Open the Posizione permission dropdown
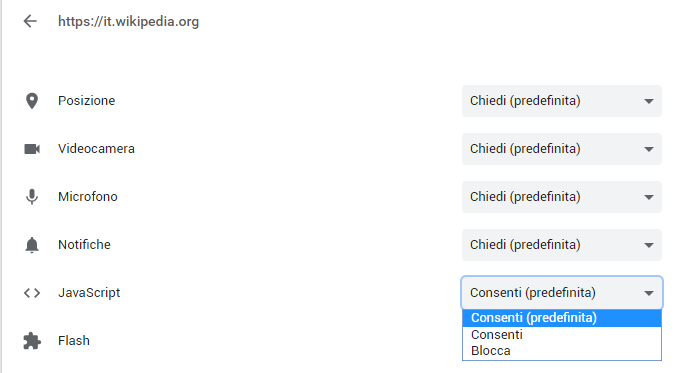 pos(562,101)
